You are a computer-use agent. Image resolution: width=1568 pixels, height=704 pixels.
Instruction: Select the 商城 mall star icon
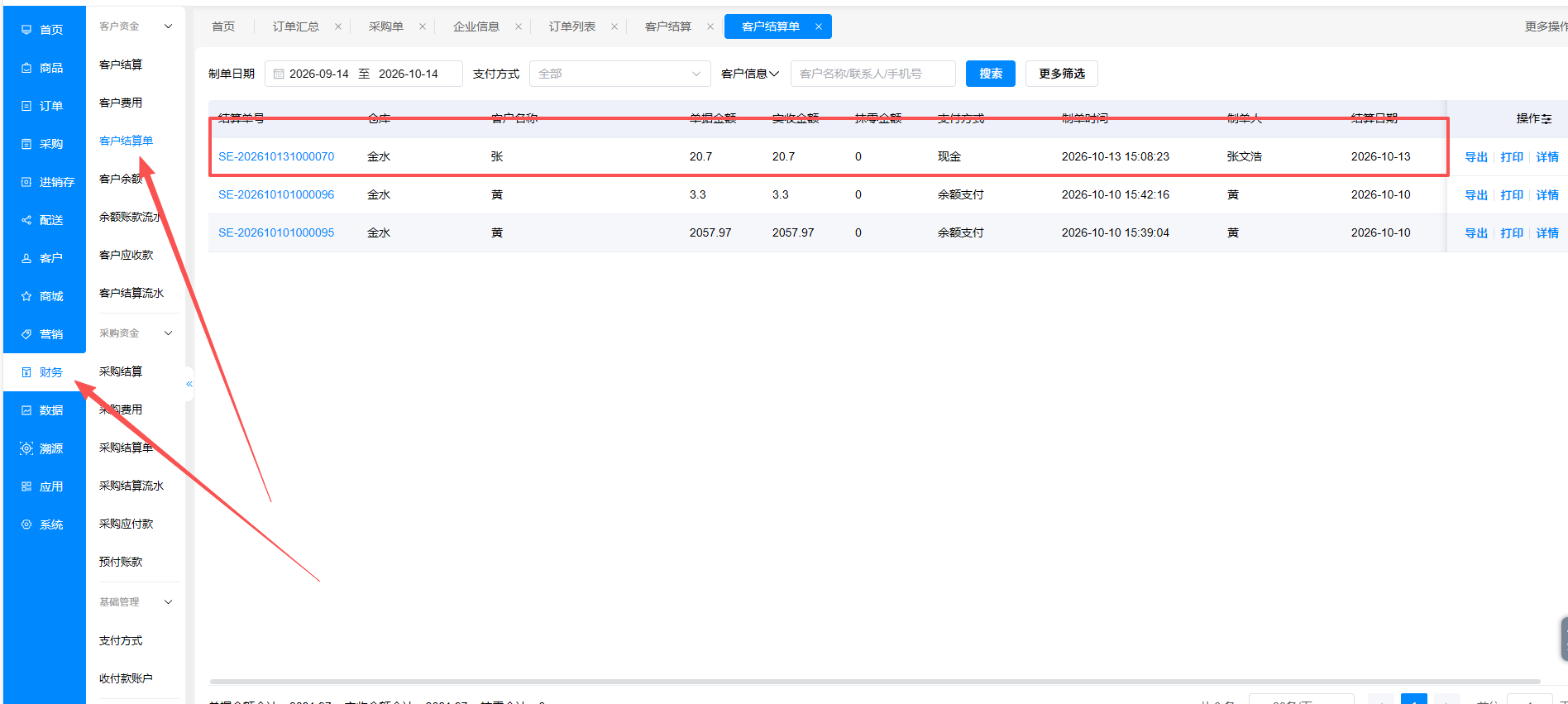pyautogui.click(x=26, y=296)
